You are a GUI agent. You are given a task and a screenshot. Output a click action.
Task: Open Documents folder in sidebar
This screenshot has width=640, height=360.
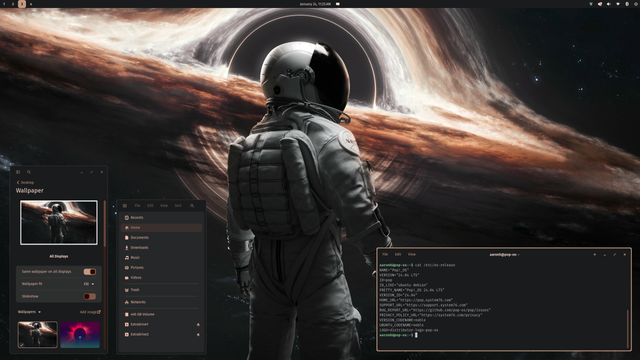pyautogui.click(x=162, y=238)
